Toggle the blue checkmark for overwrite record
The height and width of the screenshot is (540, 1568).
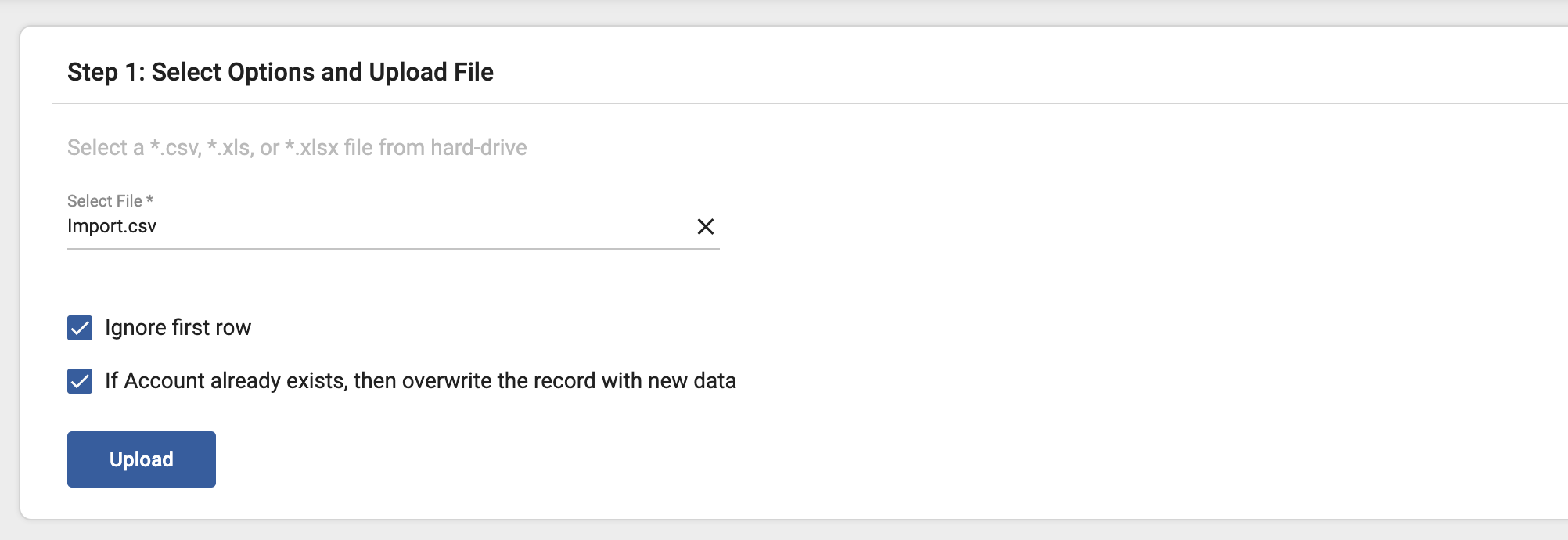[80, 381]
